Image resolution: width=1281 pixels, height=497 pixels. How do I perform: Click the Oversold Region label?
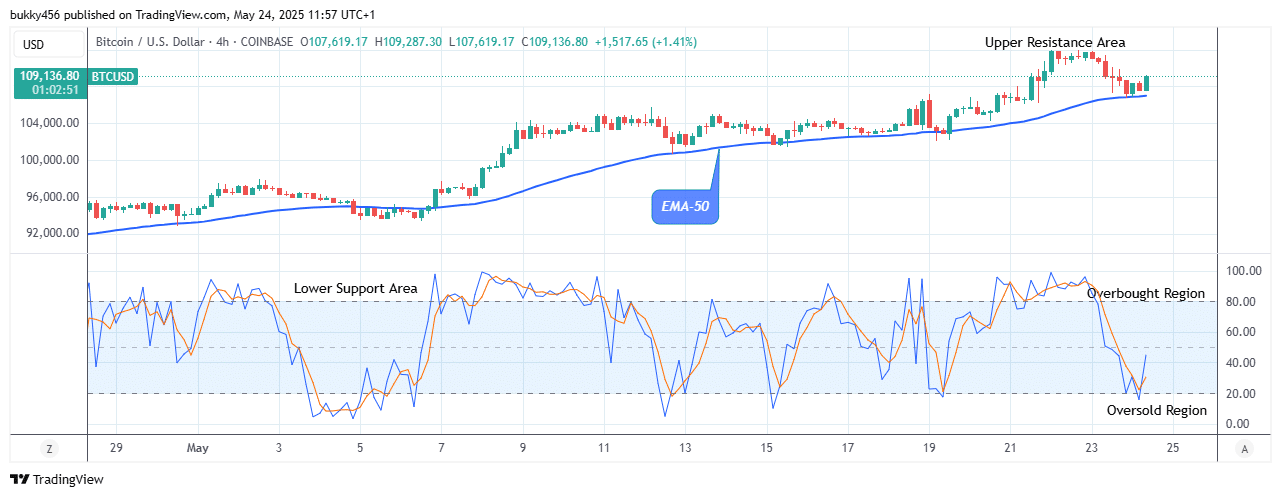pyautogui.click(x=1156, y=410)
